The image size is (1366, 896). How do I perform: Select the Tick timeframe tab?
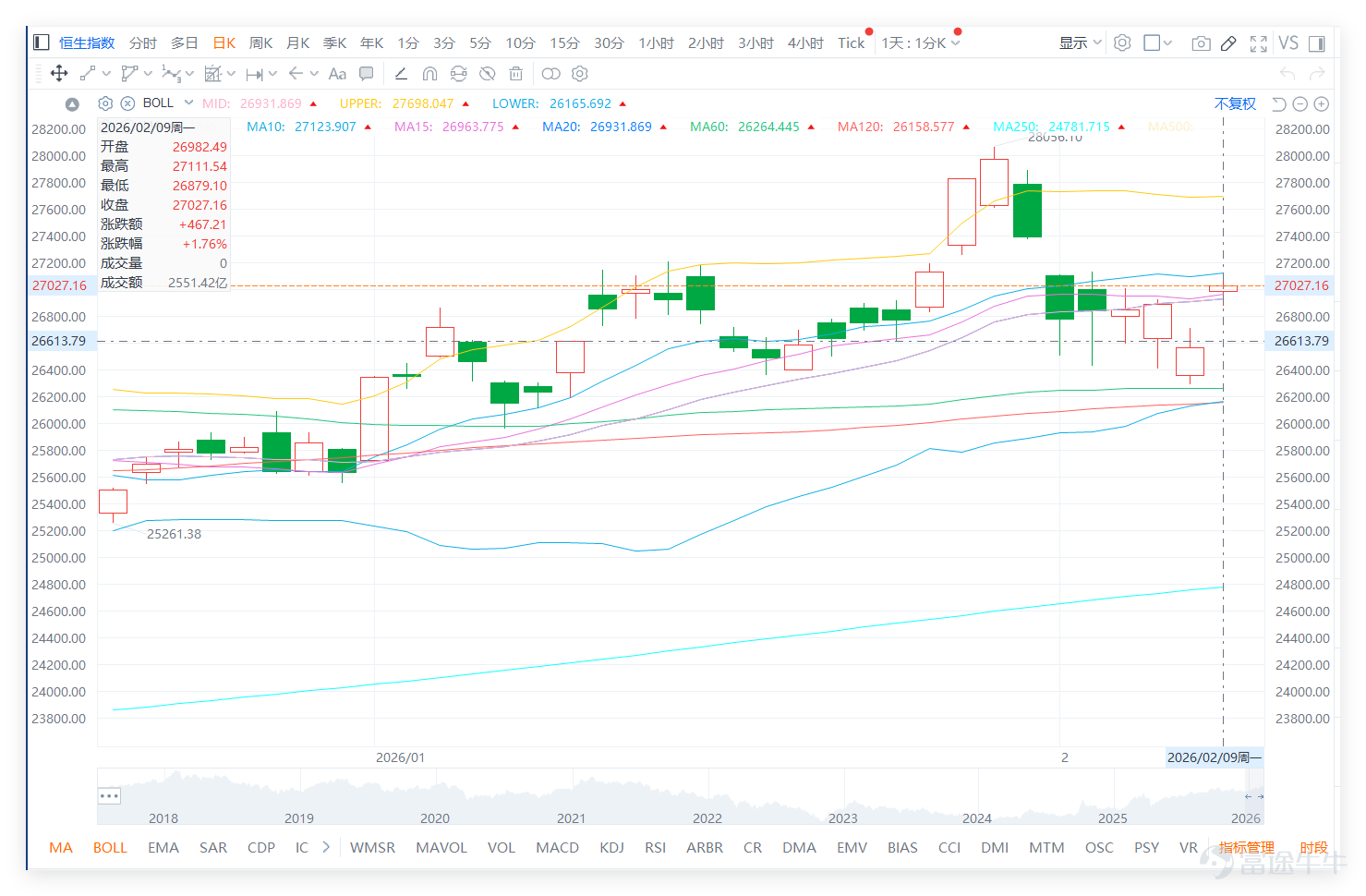pos(852,42)
